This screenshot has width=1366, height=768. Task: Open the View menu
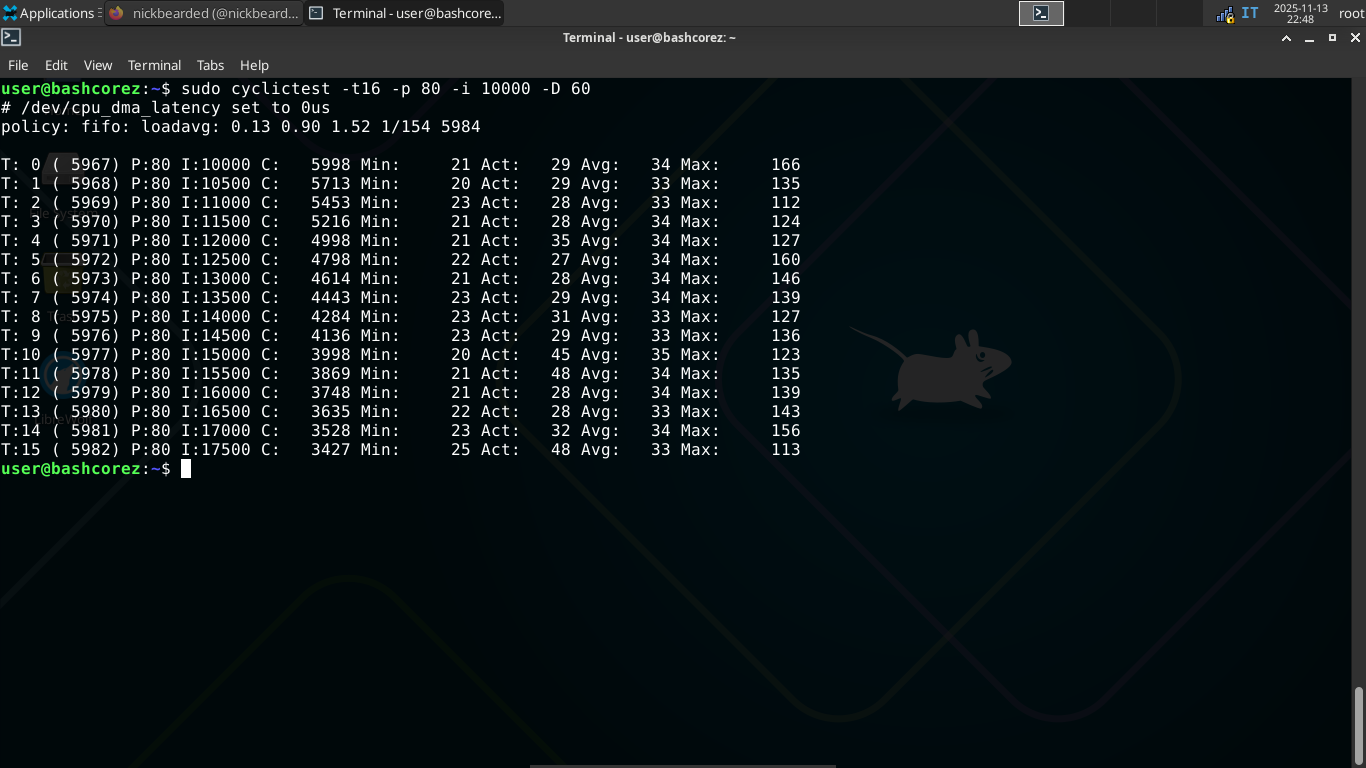click(x=98, y=65)
